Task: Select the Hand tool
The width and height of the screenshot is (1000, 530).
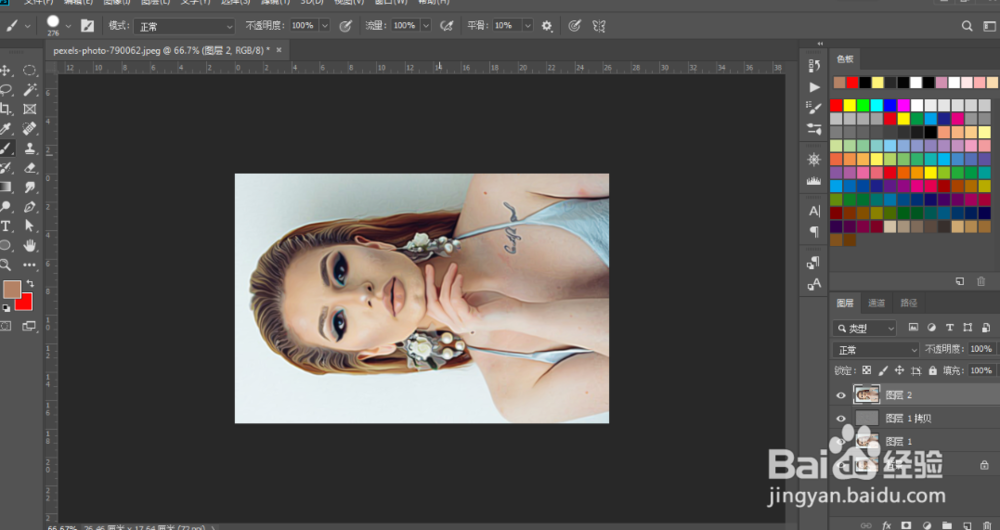Action: 29,246
